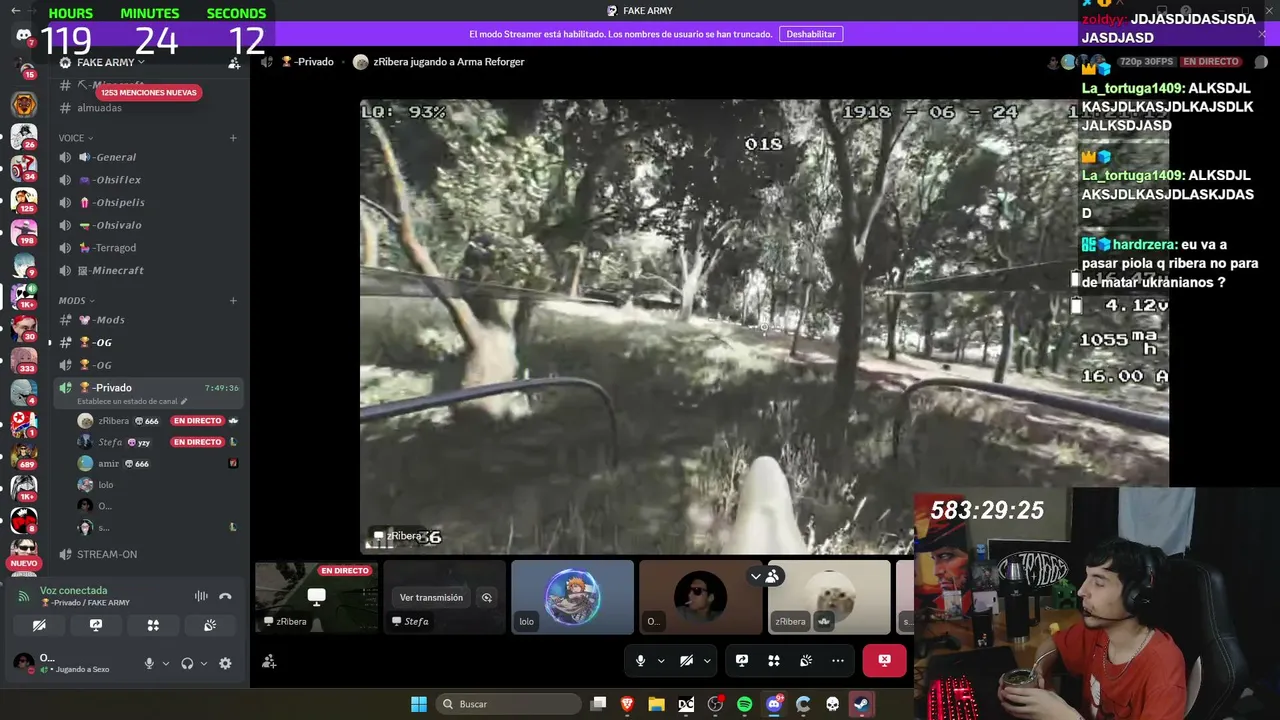Image resolution: width=1280 pixels, height=720 pixels.
Task: Open user settings gear
Action: (225, 663)
